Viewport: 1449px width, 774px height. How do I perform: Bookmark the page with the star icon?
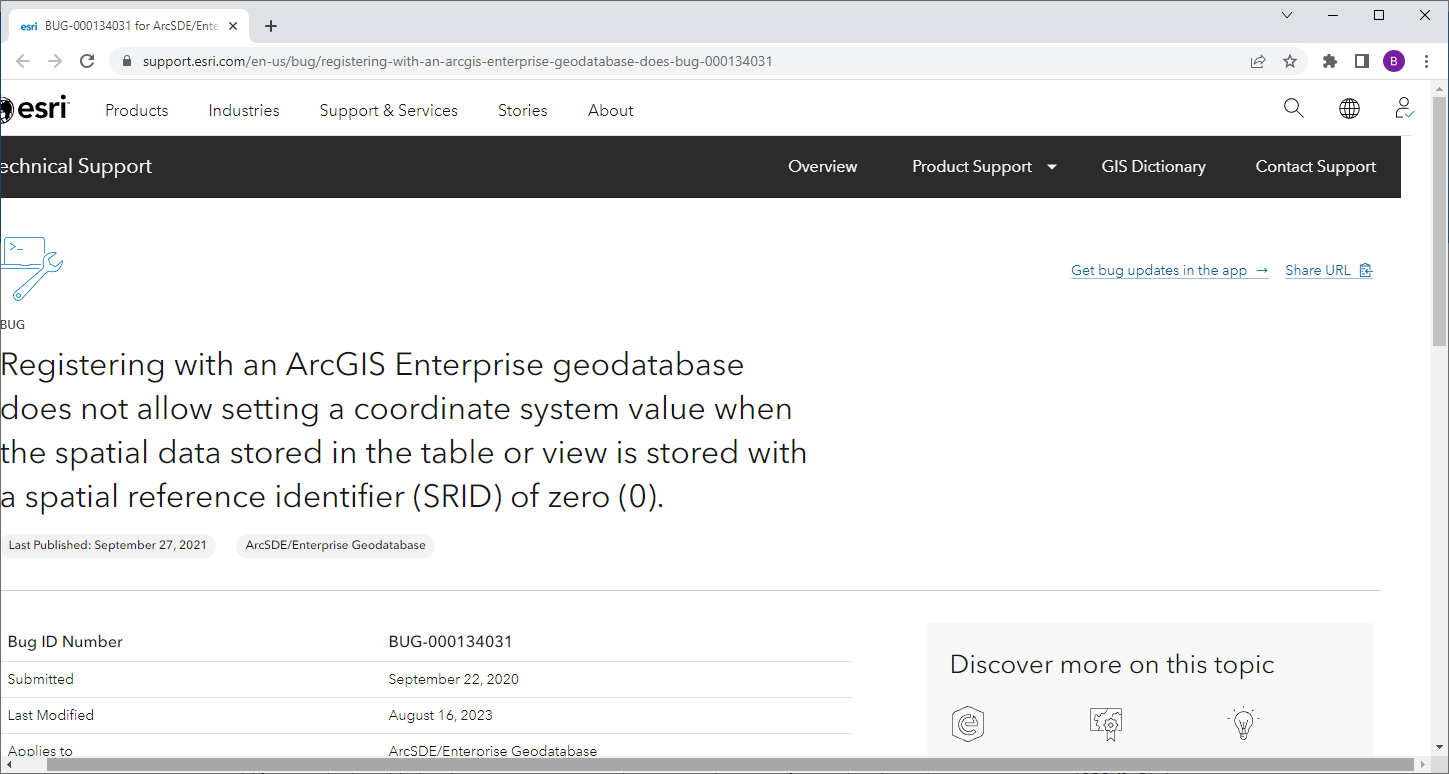1290,60
